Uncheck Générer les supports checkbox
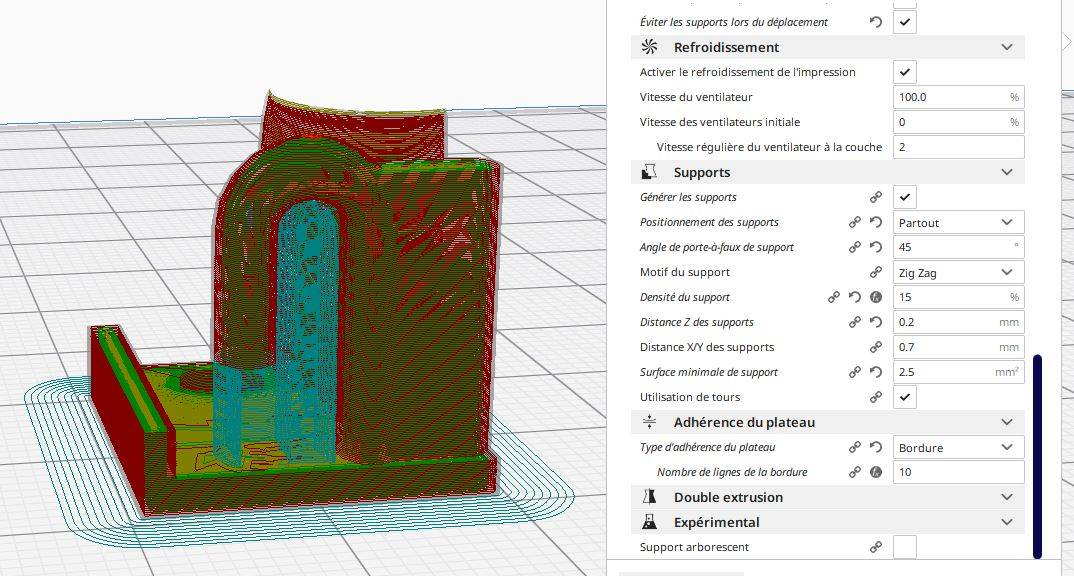This screenshot has width=1074, height=576. (x=905, y=197)
